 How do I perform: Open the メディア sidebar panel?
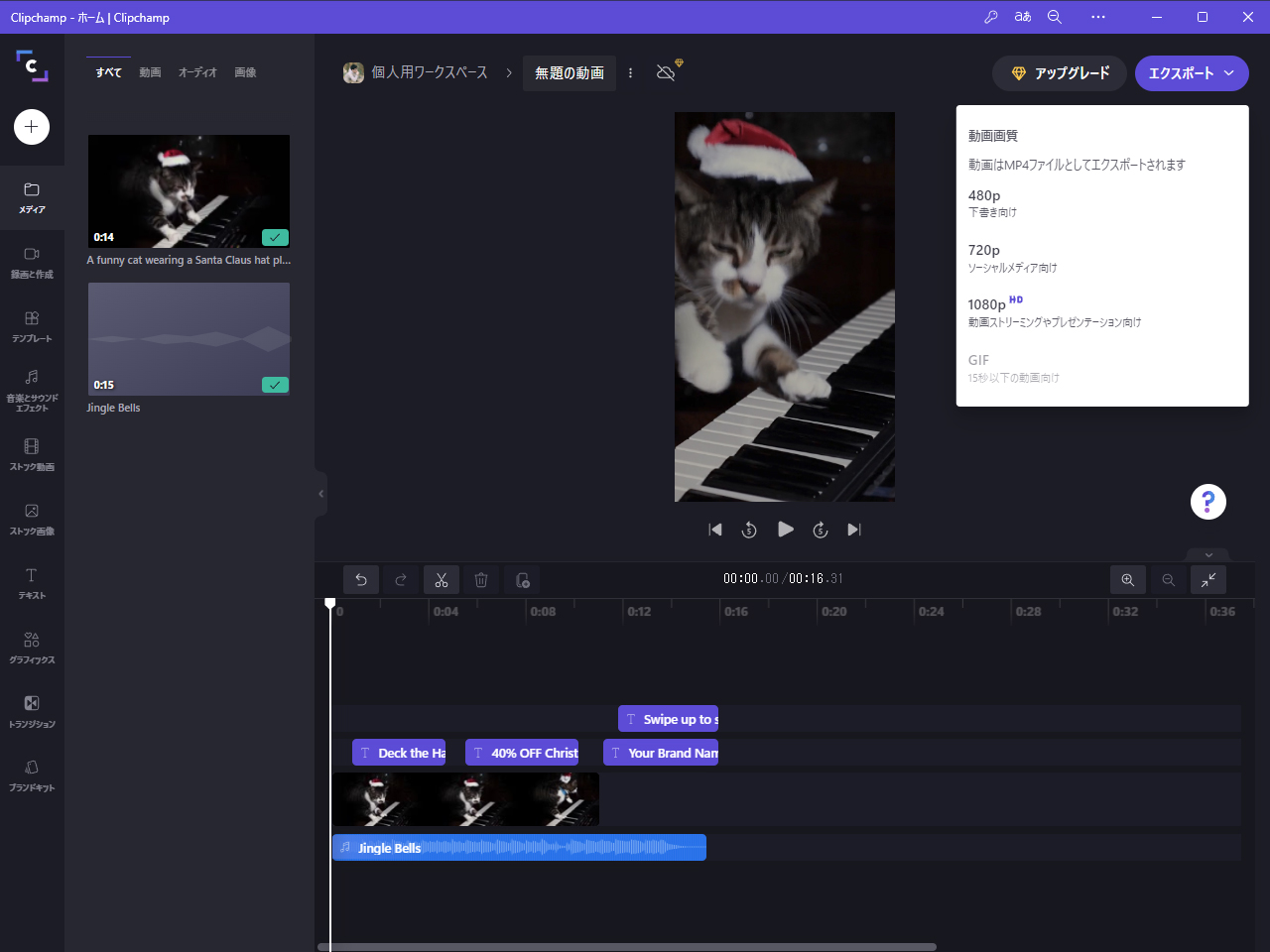click(x=32, y=198)
